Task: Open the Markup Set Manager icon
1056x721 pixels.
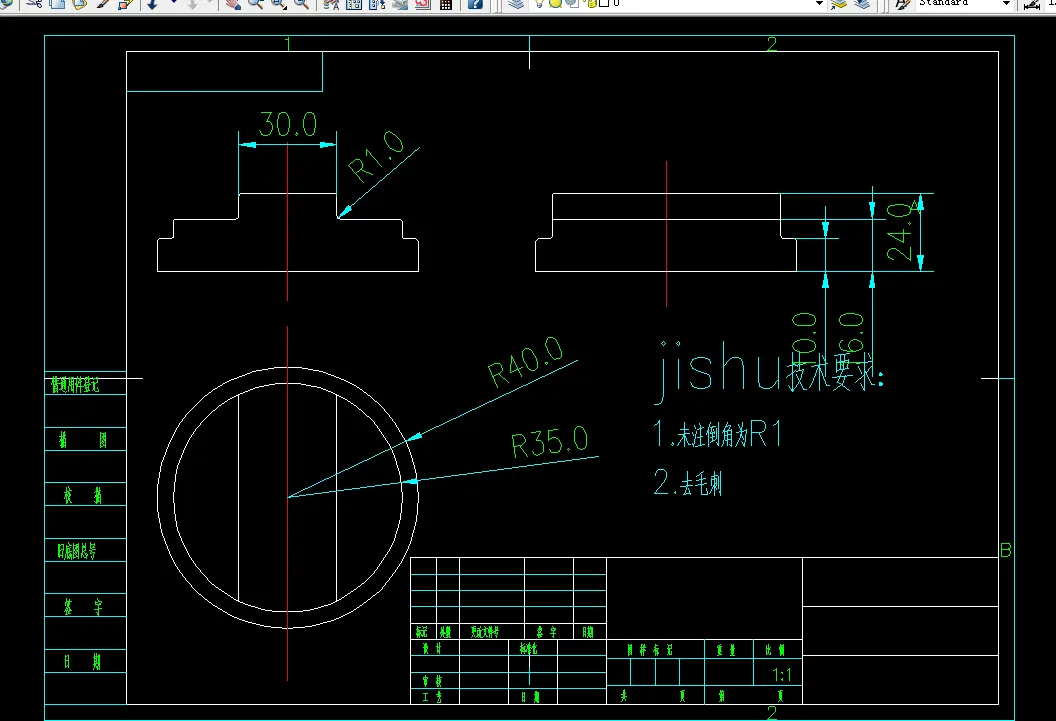Action: 423,3
